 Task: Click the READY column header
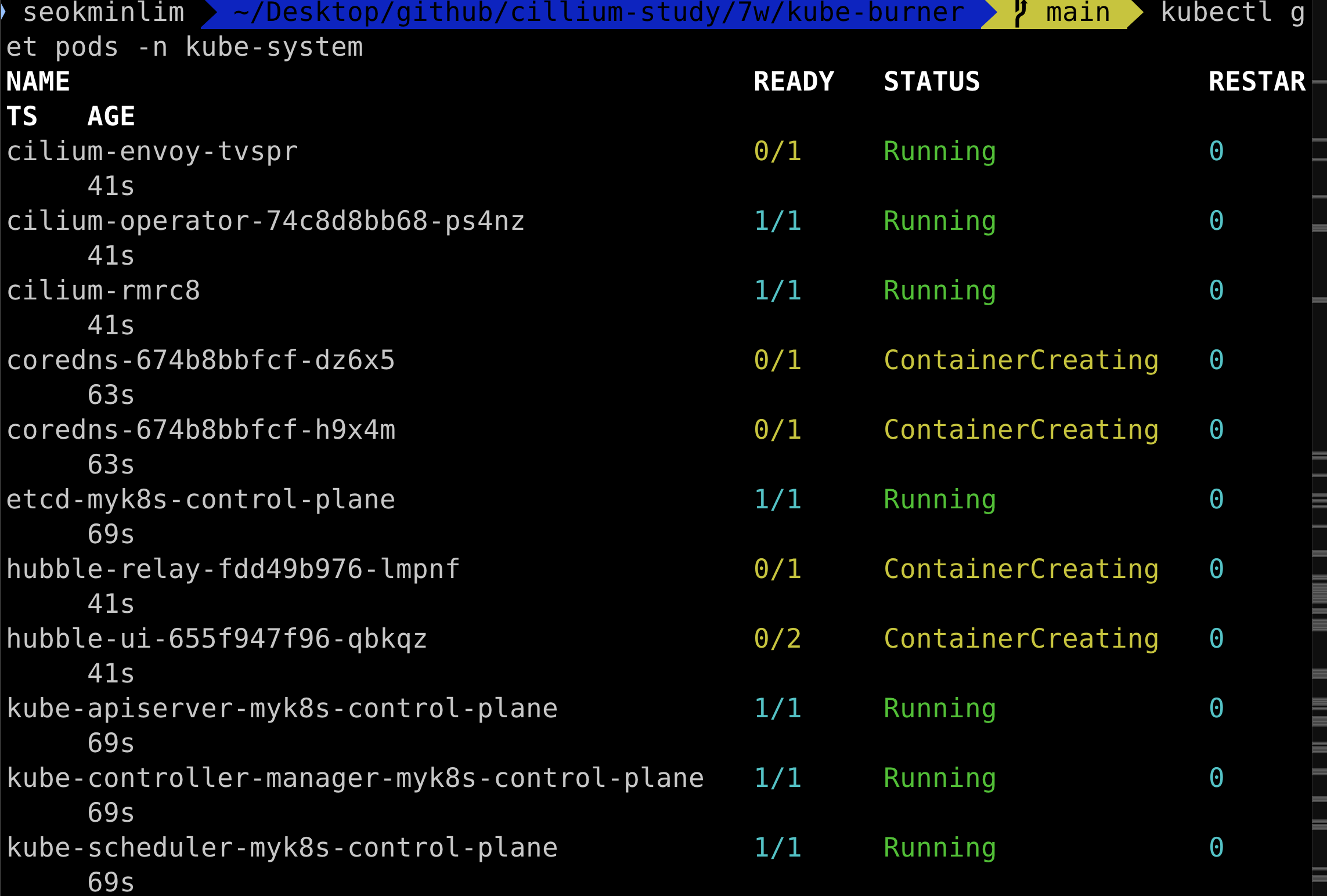click(794, 82)
